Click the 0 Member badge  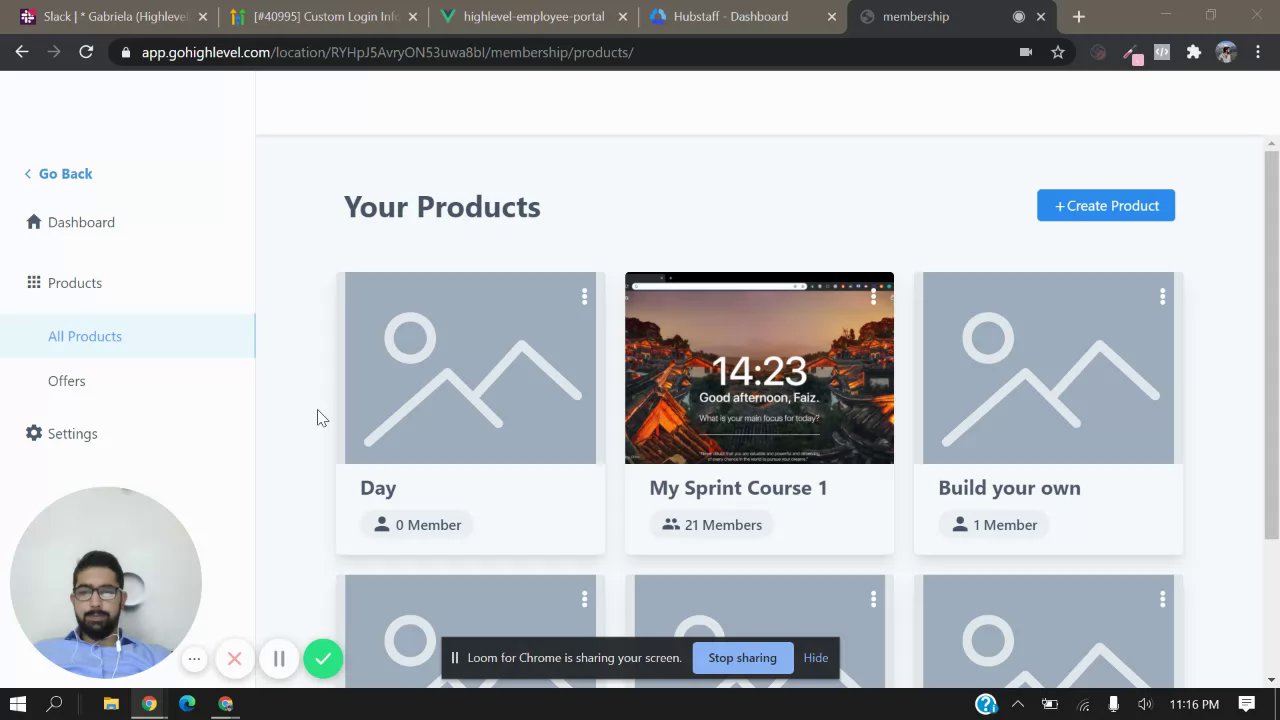coord(417,525)
